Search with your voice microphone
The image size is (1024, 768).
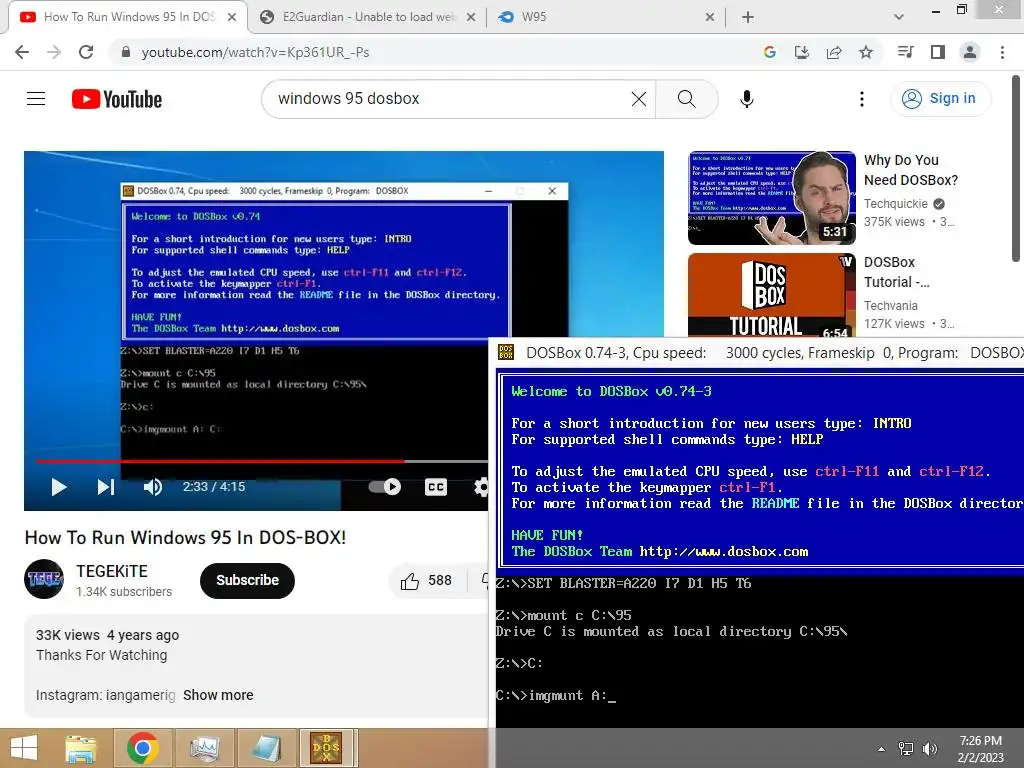tap(746, 99)
